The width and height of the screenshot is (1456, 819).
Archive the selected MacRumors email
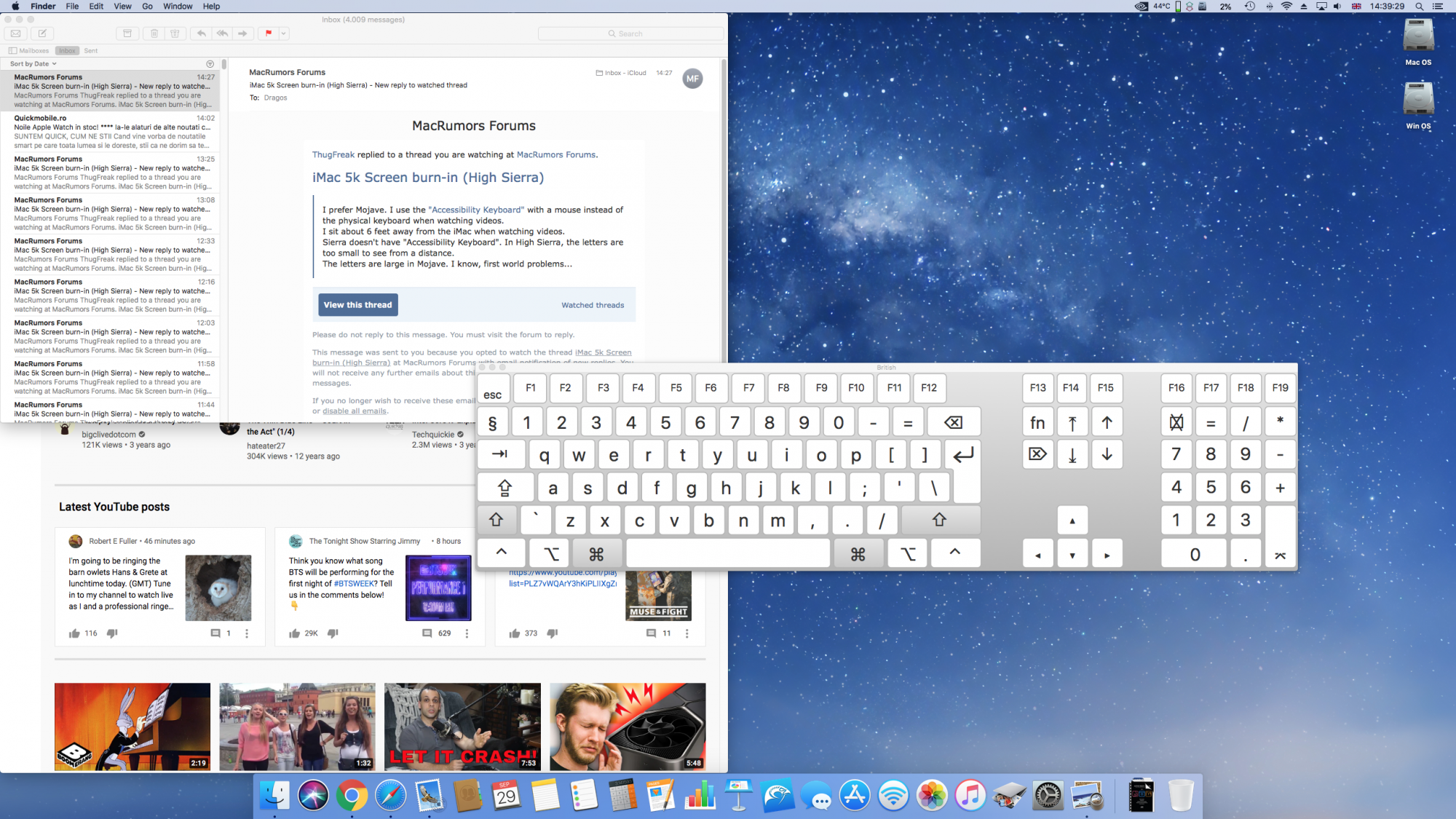click(127, 33)
